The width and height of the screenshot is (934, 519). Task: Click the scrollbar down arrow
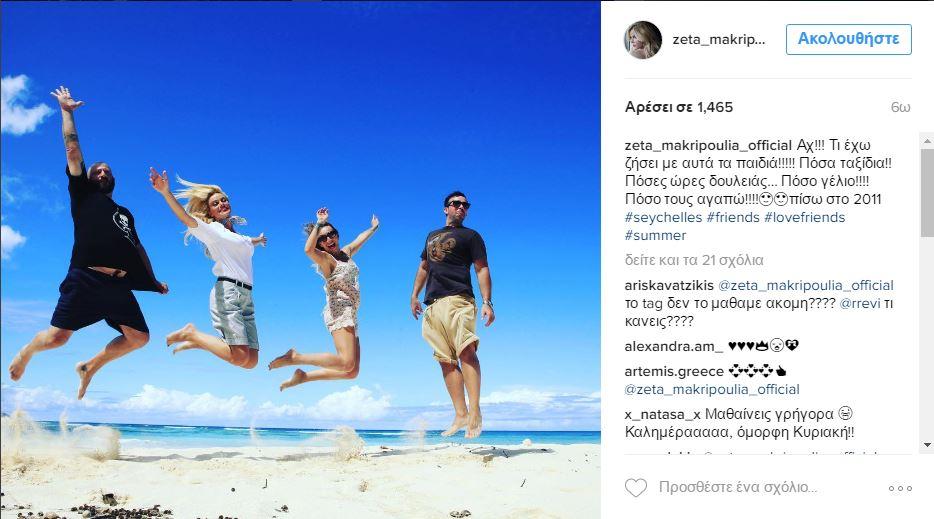pyautogui.click(x=927, y=445)
